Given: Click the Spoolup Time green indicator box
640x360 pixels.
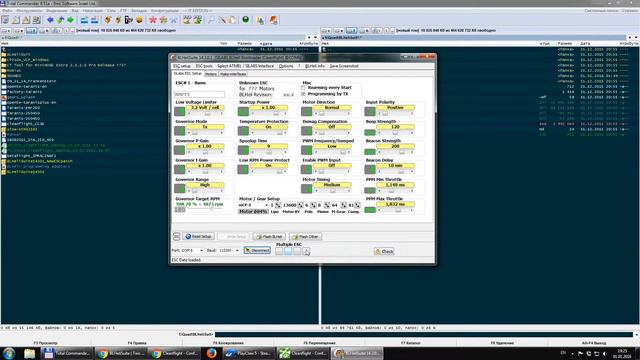Looking at the screenshot, I should pyautogui.click(x=243, y=150).
